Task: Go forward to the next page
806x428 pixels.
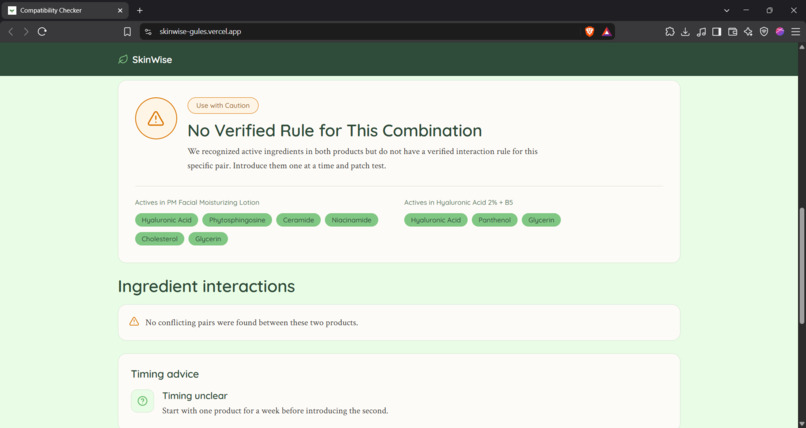Action: tap(26, 32)
